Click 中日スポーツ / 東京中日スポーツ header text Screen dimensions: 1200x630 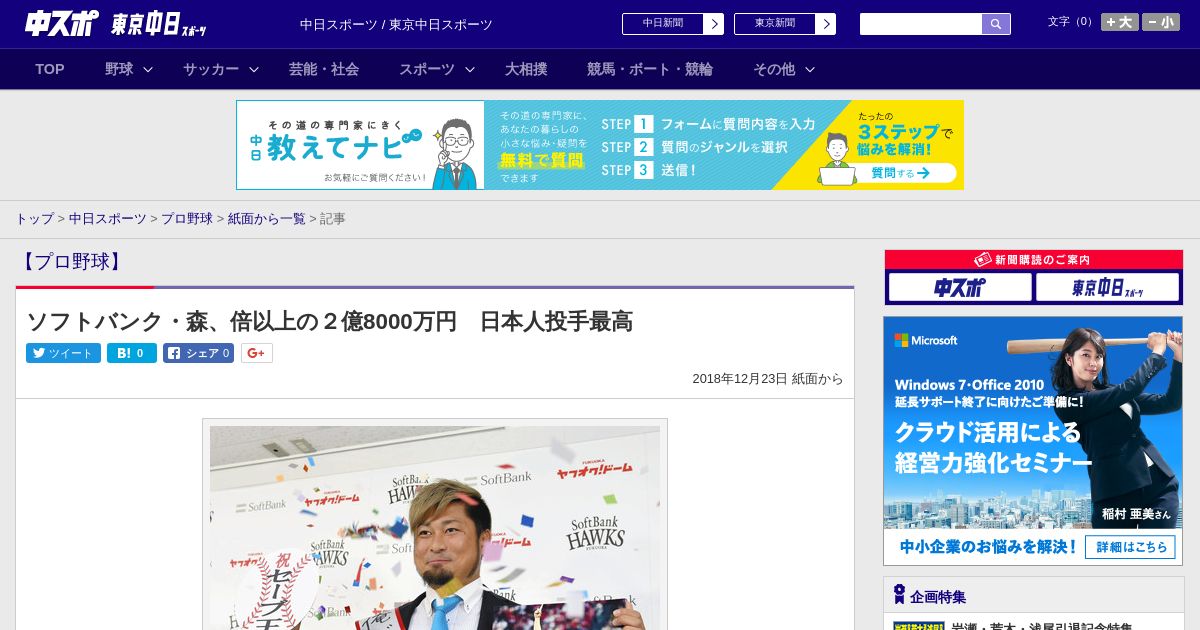point(396,25)
